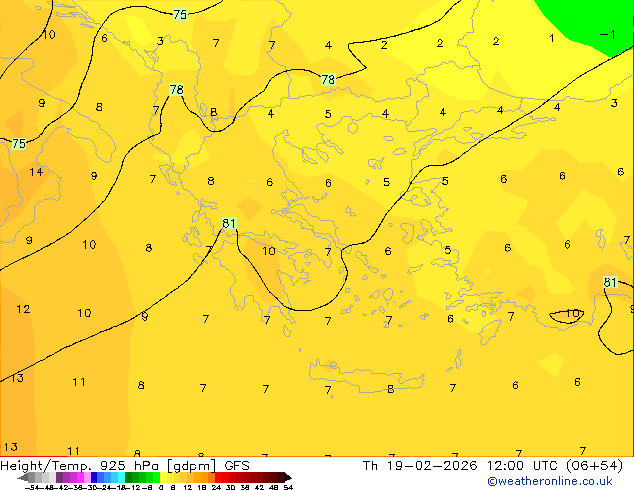Viewport: 634px width, 490px height.
Task: Click the temperature value '14' on the map
Action: pos(36,172)
